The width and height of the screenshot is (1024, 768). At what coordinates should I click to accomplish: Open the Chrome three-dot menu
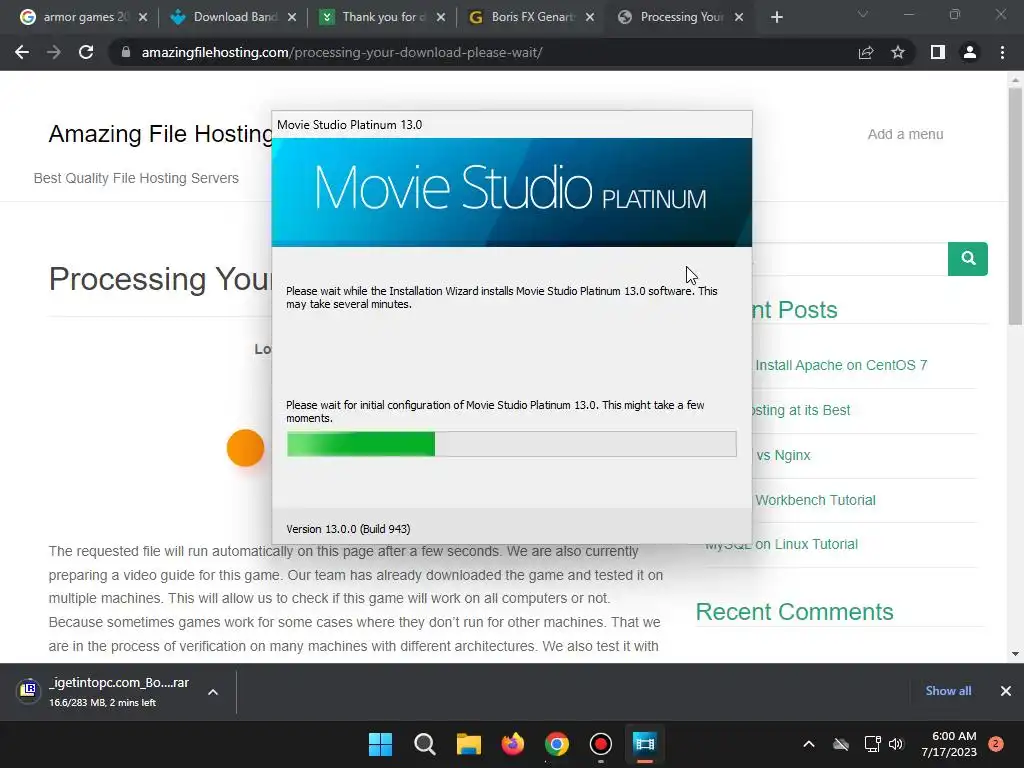1002,52
